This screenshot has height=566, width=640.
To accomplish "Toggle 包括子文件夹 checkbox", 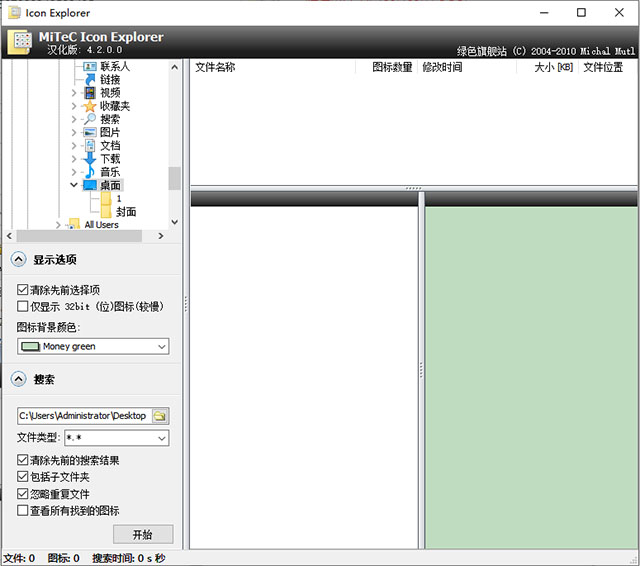I will pos(22,477).
